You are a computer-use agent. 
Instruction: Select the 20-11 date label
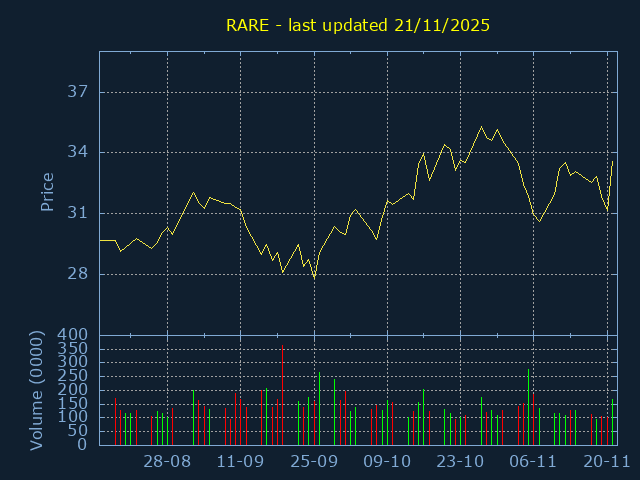pos(606,462)
